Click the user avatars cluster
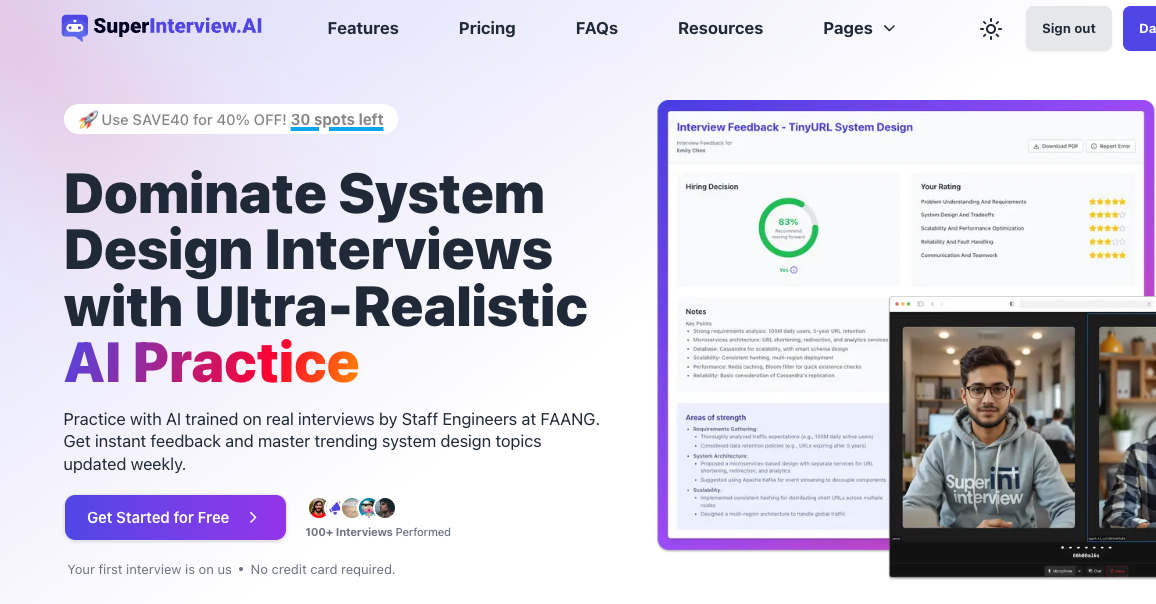The image size is (1156, 604). click(352, 507)
